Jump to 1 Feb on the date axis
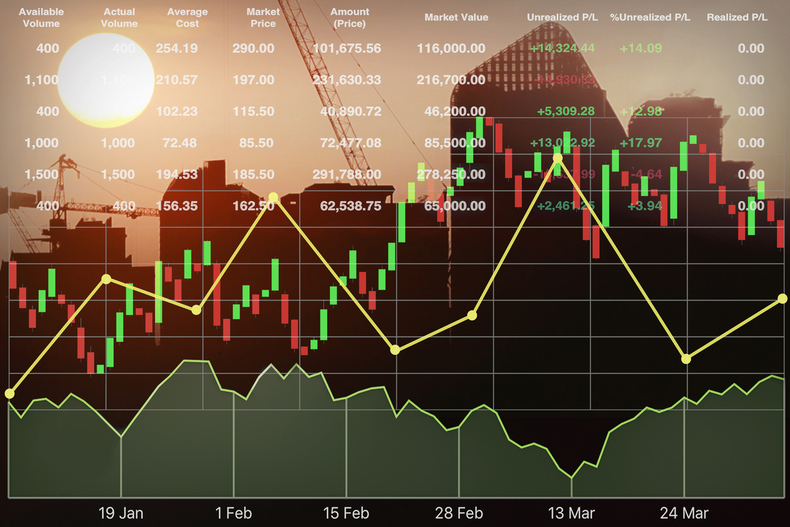Image resolution: width=790 pixels, height=527 pixels. [233, 513]
